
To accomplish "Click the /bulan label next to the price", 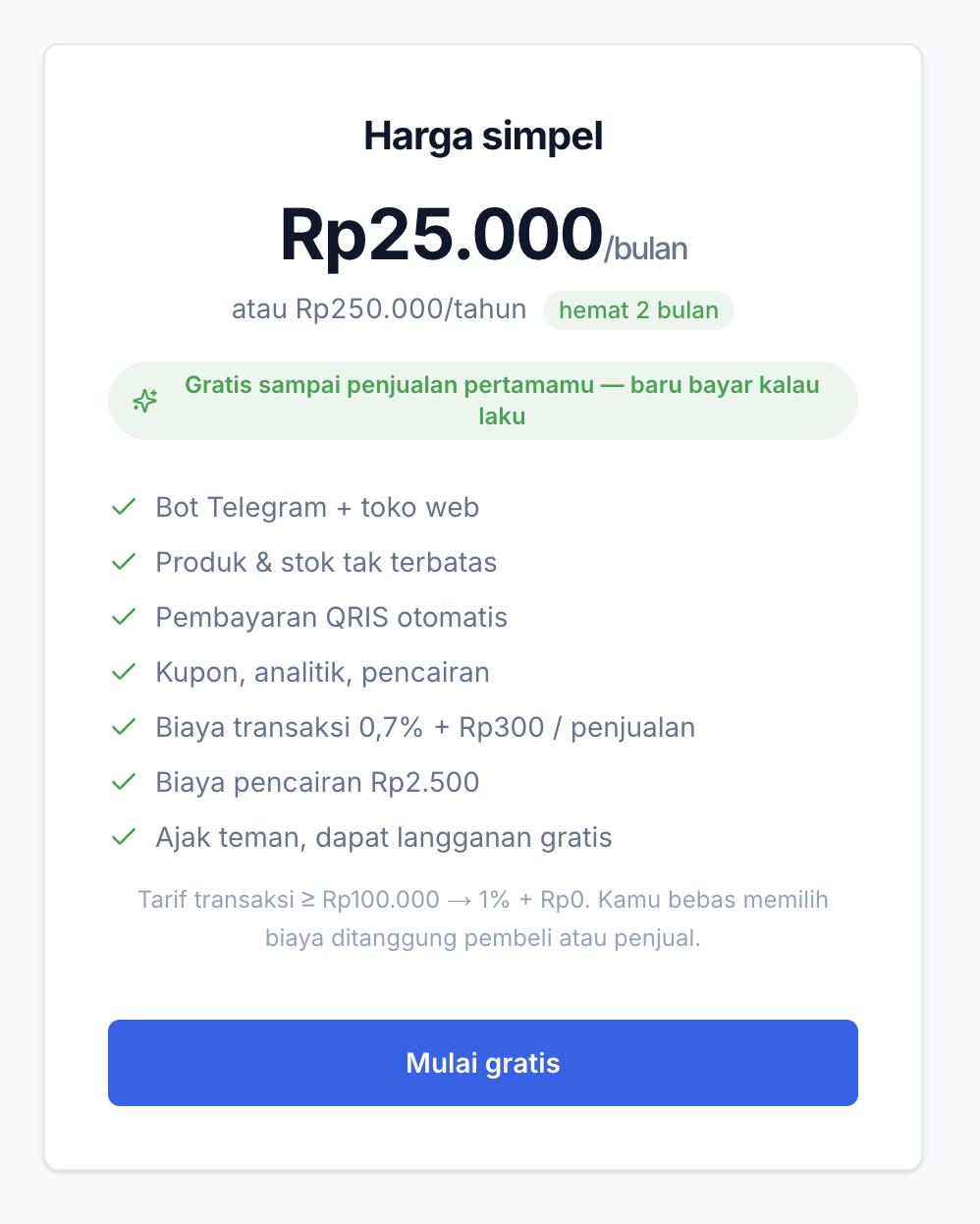I will (x=646, y=249).
